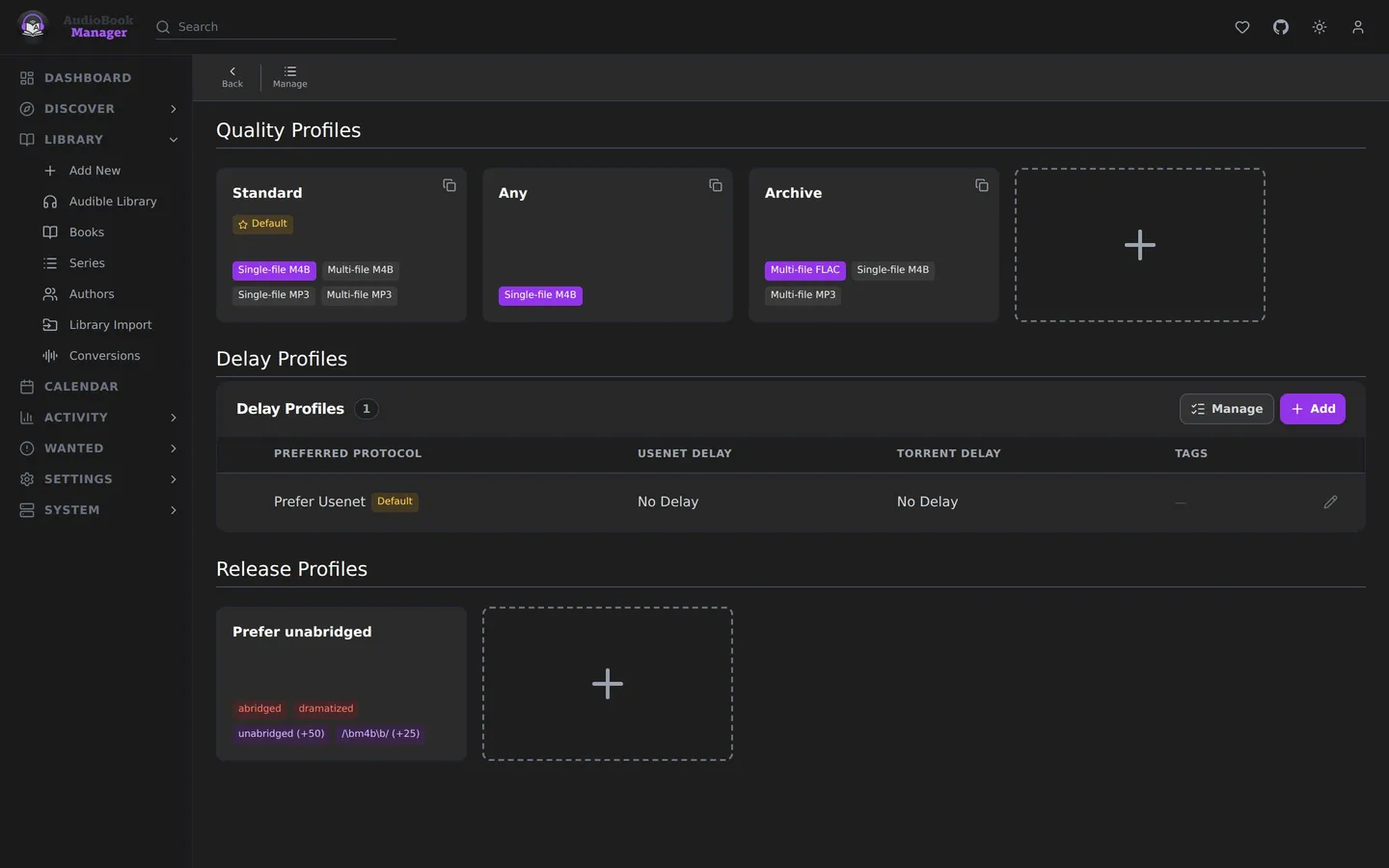The image size is (1389, 868).
Task: Expand the Discover menu chevron
Action: [174, 109]
